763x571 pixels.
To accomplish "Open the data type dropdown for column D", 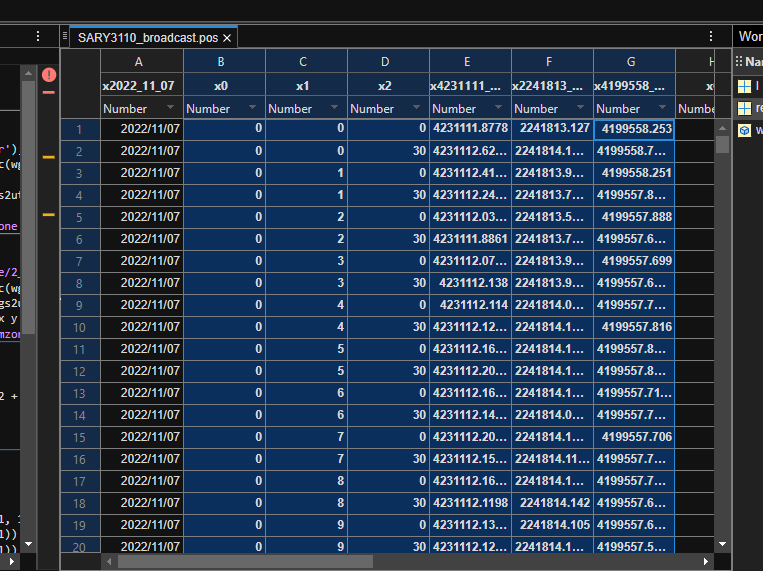I will (x=417, y=107).
